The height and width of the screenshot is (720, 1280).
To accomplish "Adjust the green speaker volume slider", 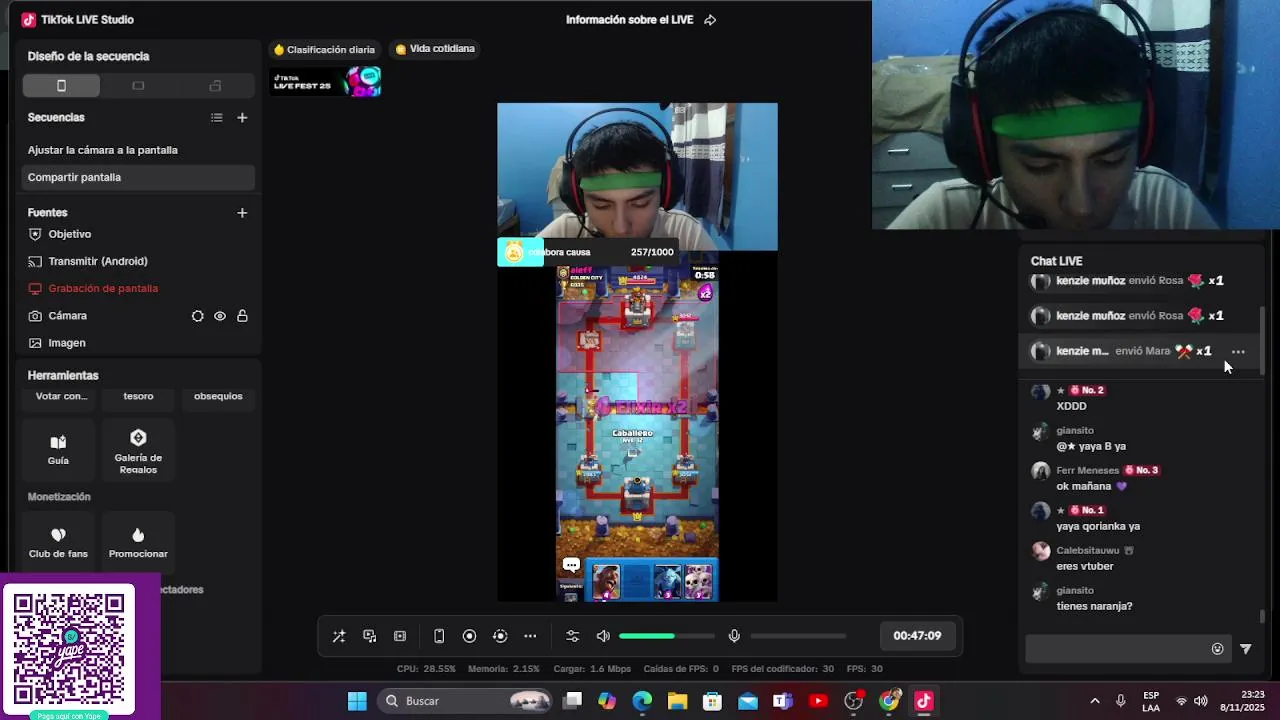I will 667,636.
